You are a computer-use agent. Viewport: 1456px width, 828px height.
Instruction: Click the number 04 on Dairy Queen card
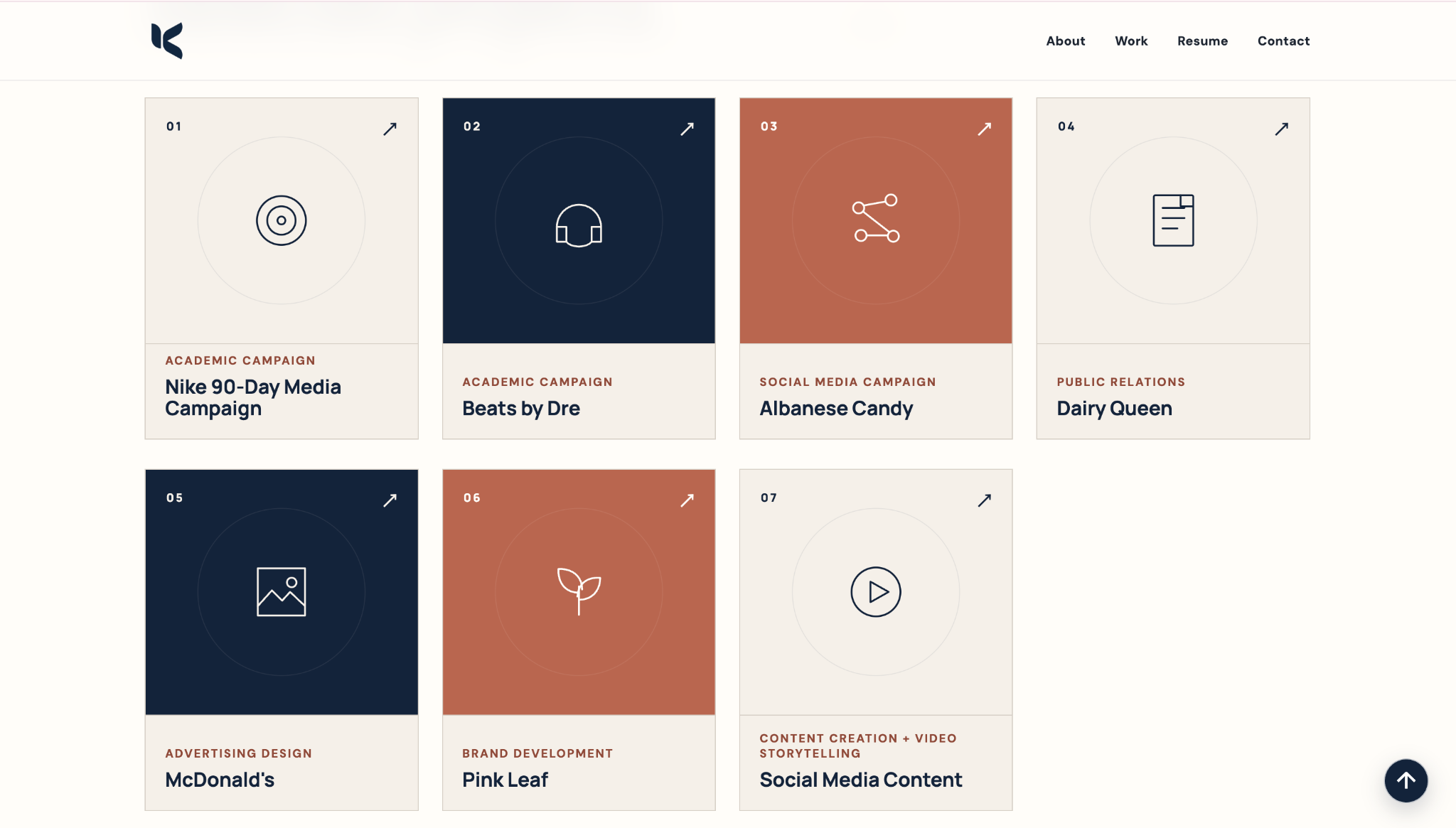[1066, 127]
